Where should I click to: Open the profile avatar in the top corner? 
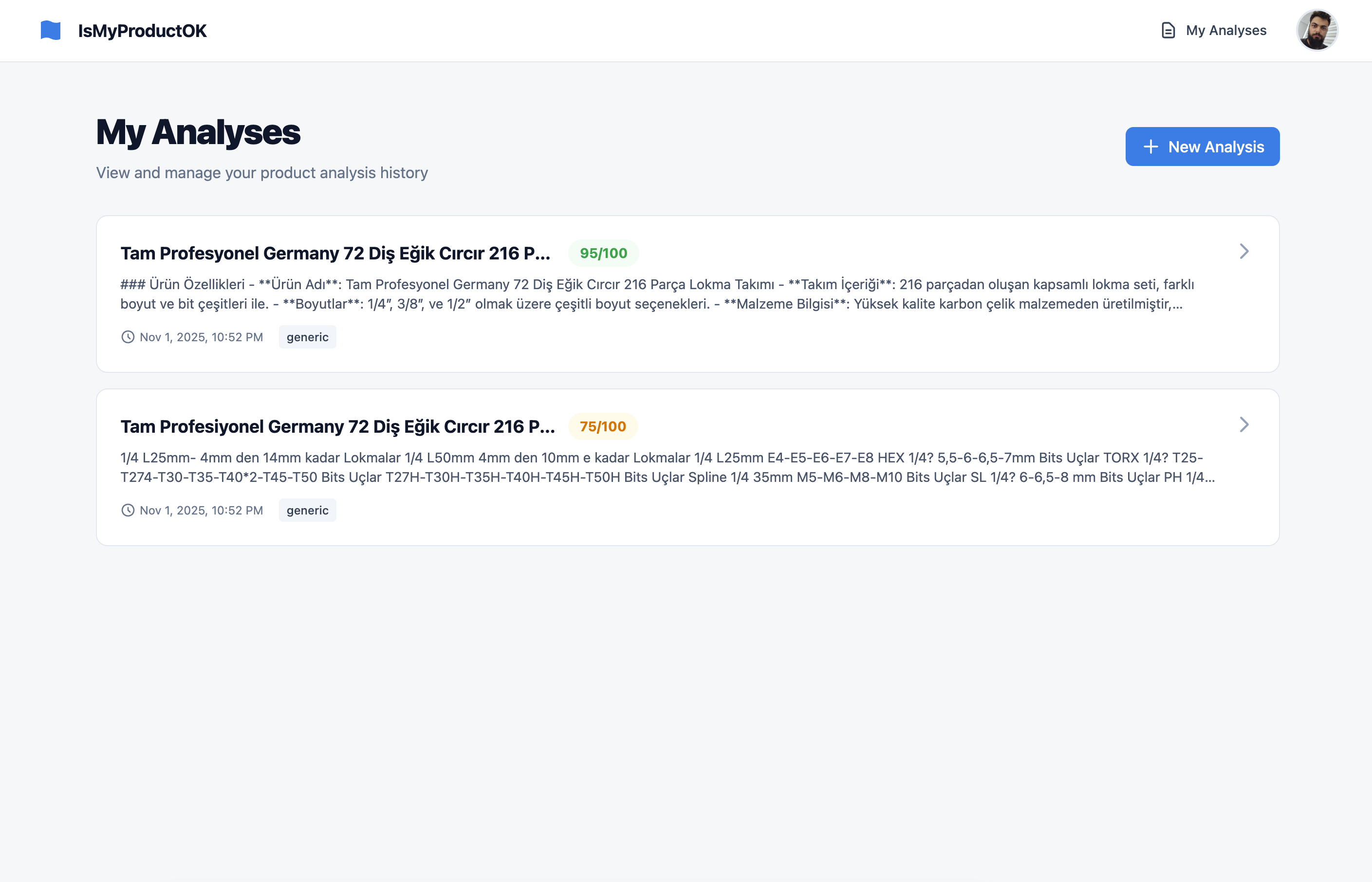click(x=1317, y=30)
